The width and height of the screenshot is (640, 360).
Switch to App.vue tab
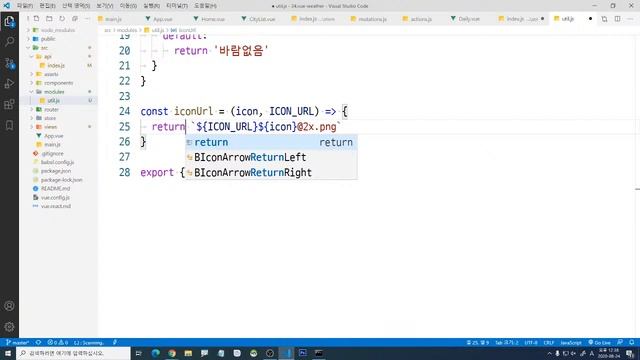click(x=162, y=19)
